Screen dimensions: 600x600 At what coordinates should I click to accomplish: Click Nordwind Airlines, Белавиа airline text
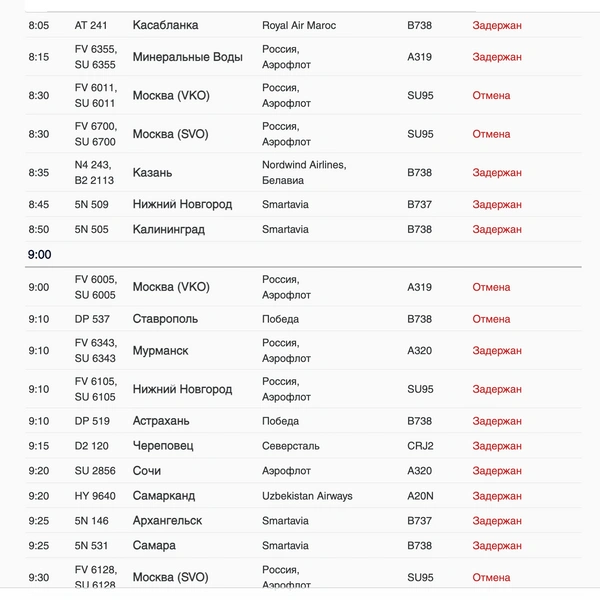pyautogui.click(x=304, y=173)
